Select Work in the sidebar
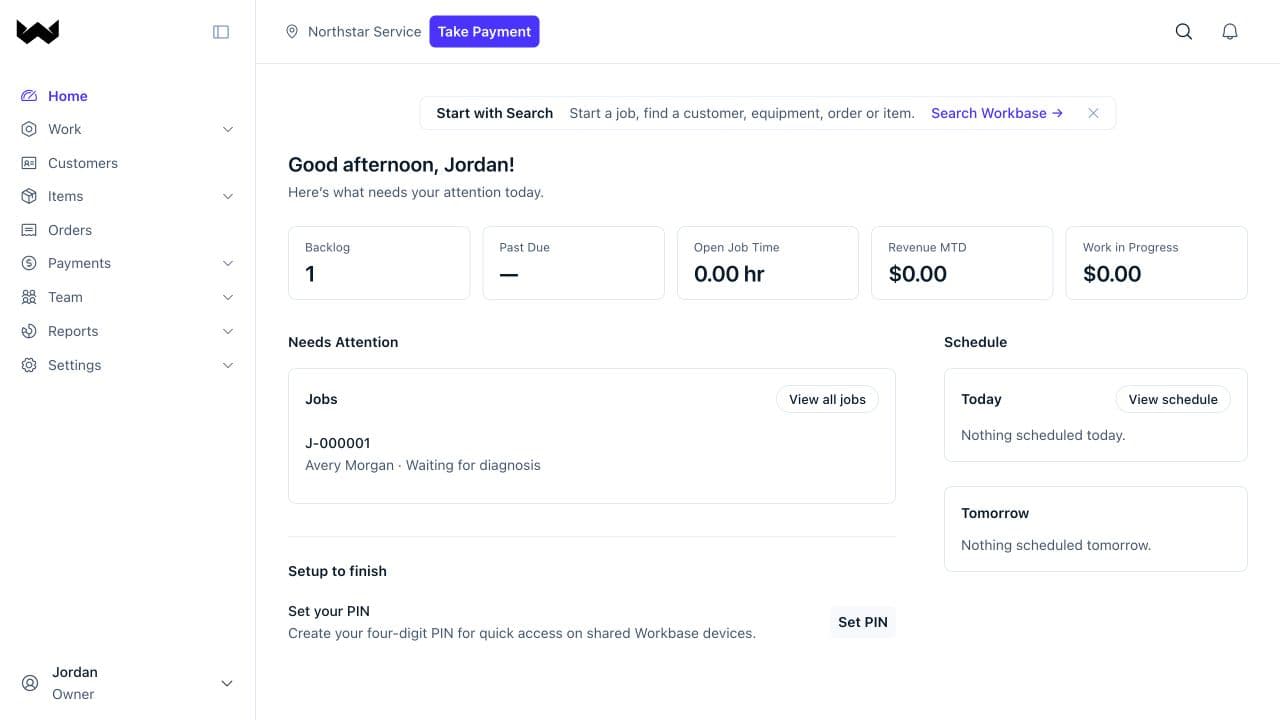Viewport: 1280px width, 720px height. (x=65, y=129)
